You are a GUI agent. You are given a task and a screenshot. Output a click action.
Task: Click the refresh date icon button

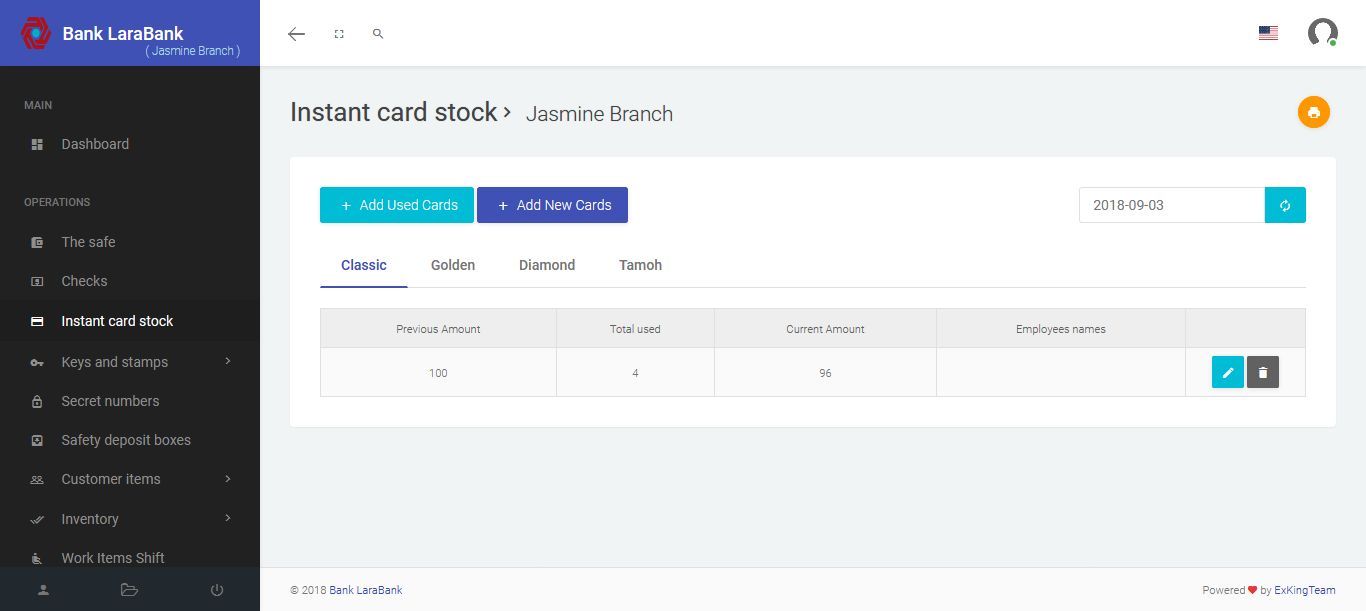coord(1285,205)
